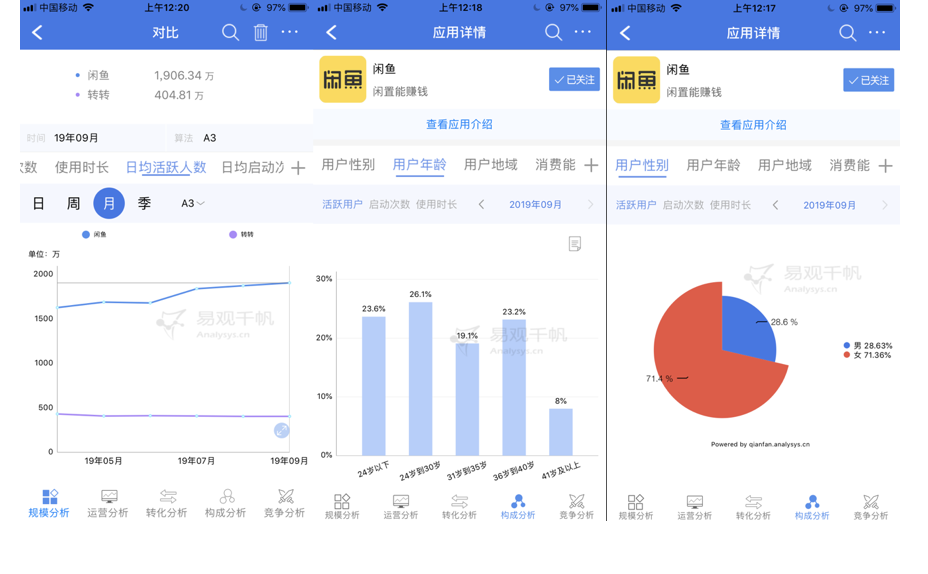The height and width of the screenshot is (574, 928).
Task: Tap the trash delete icon
Action: 260,33
